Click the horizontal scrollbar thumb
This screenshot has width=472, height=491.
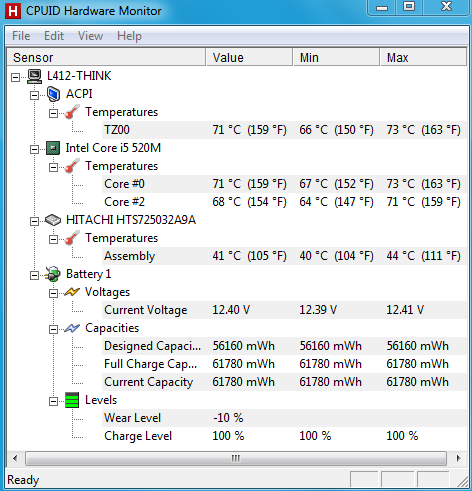coord(236,459)
